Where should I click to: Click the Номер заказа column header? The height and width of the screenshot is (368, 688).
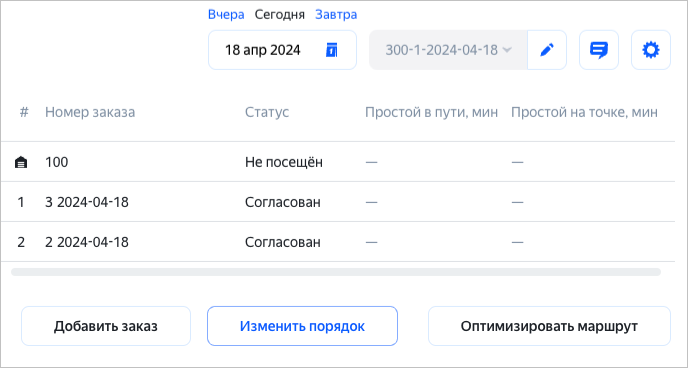tap(90, 112)
